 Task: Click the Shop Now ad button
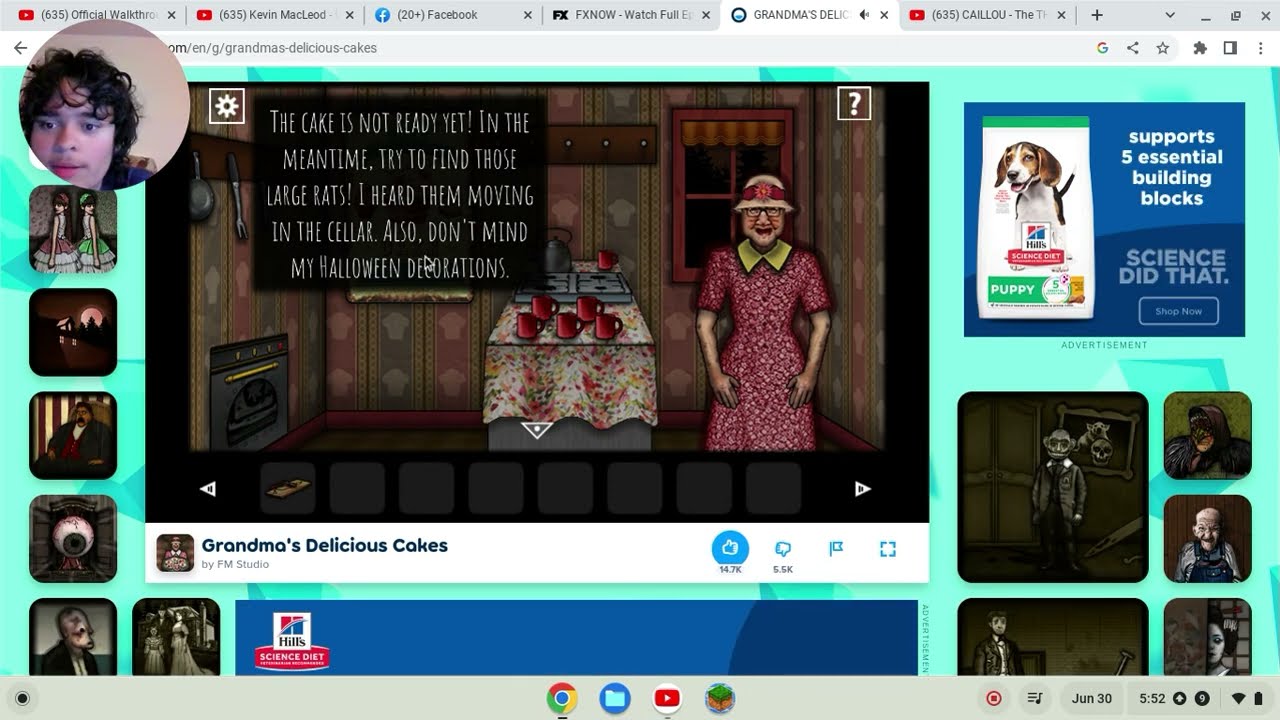[x=1178, y=311]
